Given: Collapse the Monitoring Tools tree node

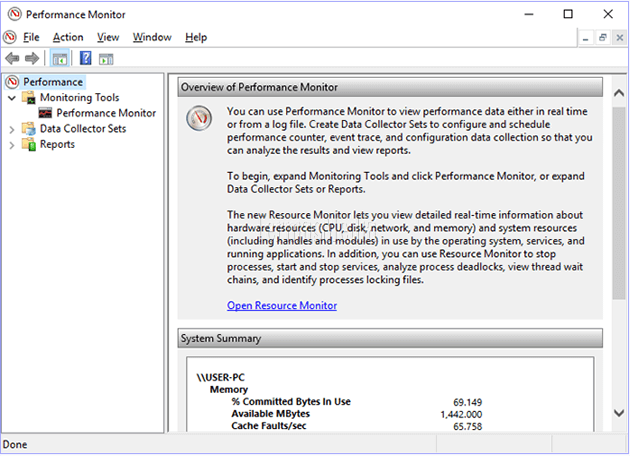Looking at the screenshot, I should tap(12, 98).
